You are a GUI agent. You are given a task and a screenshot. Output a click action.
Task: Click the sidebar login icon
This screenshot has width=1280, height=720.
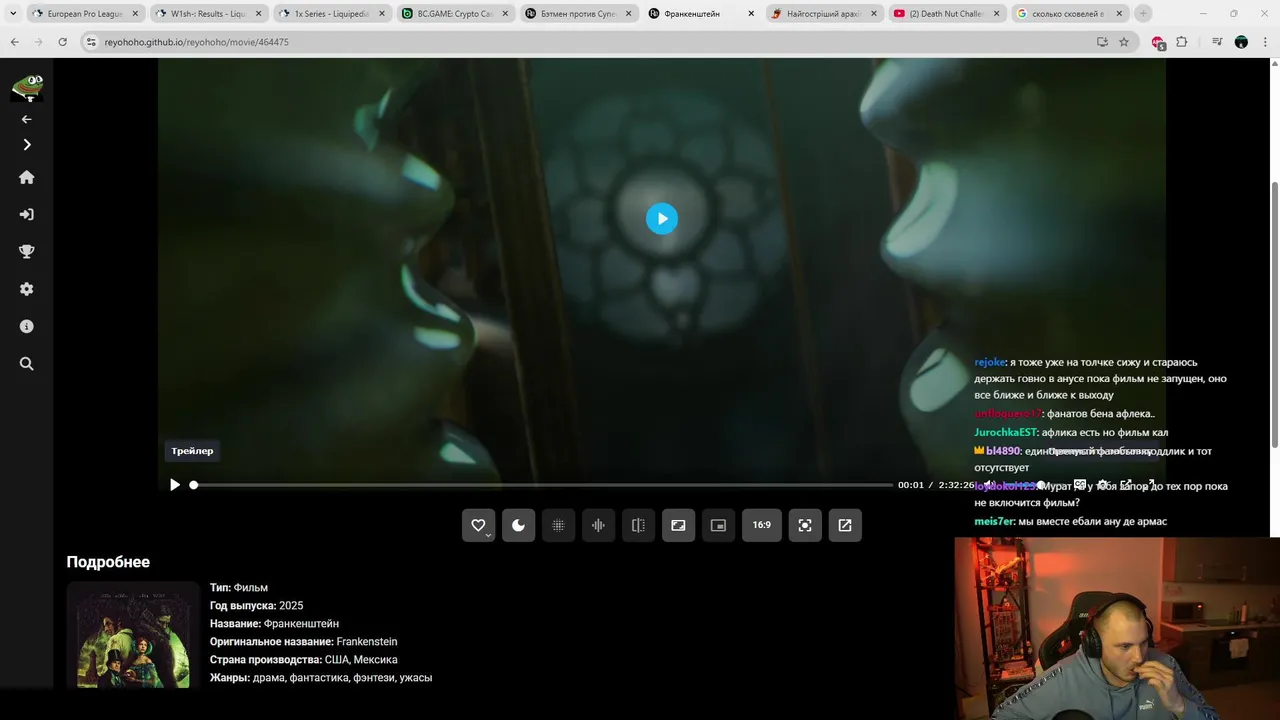27,214
